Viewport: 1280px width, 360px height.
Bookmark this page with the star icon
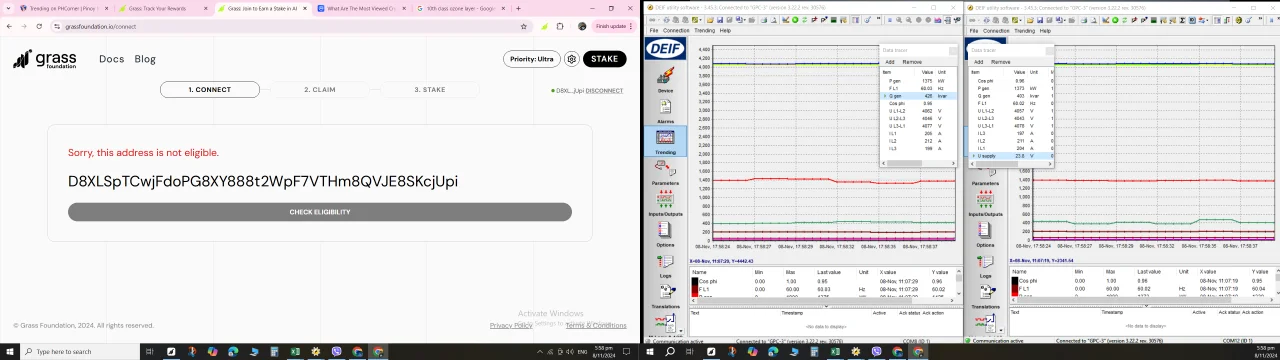(524, 27)
